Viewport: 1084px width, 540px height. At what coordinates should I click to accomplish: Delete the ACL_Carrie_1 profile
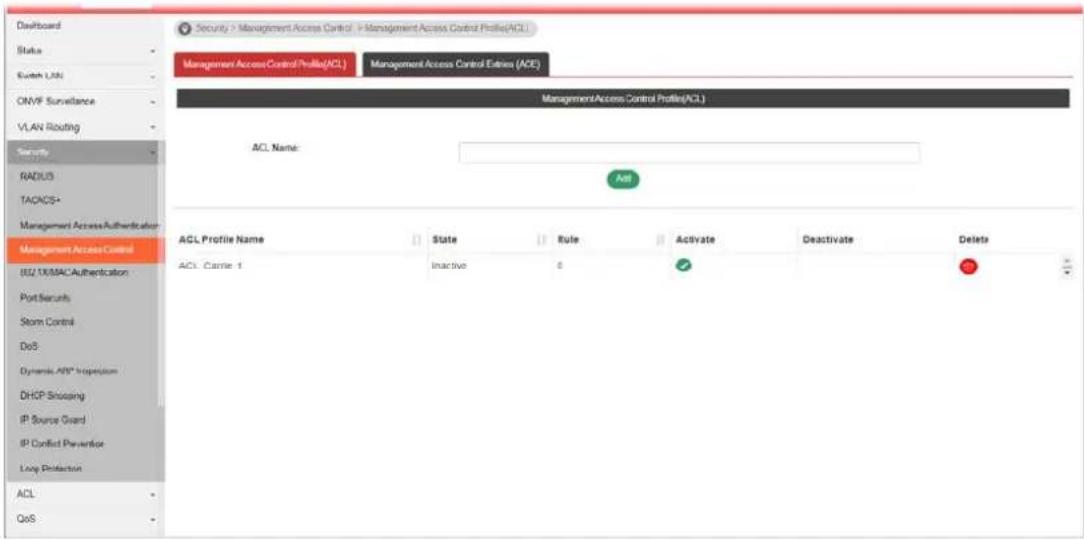[968, 267]
